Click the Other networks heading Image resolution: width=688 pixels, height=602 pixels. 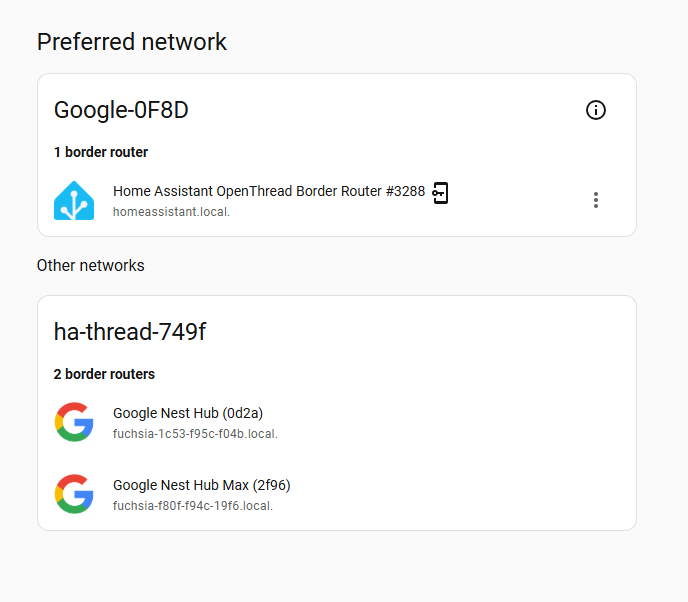[x=91, y=266]
